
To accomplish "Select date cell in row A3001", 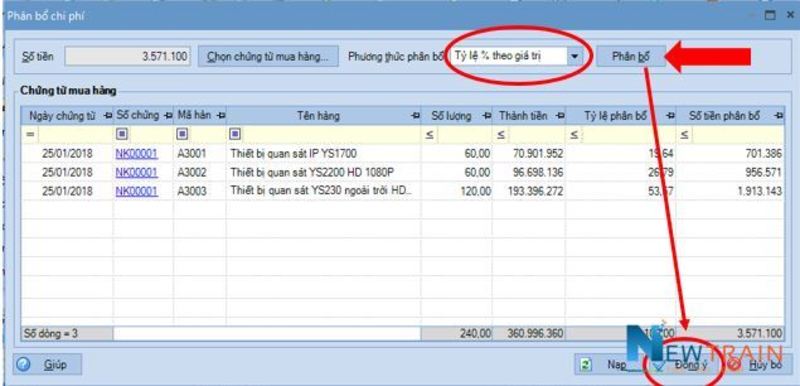I will point(67,153).
